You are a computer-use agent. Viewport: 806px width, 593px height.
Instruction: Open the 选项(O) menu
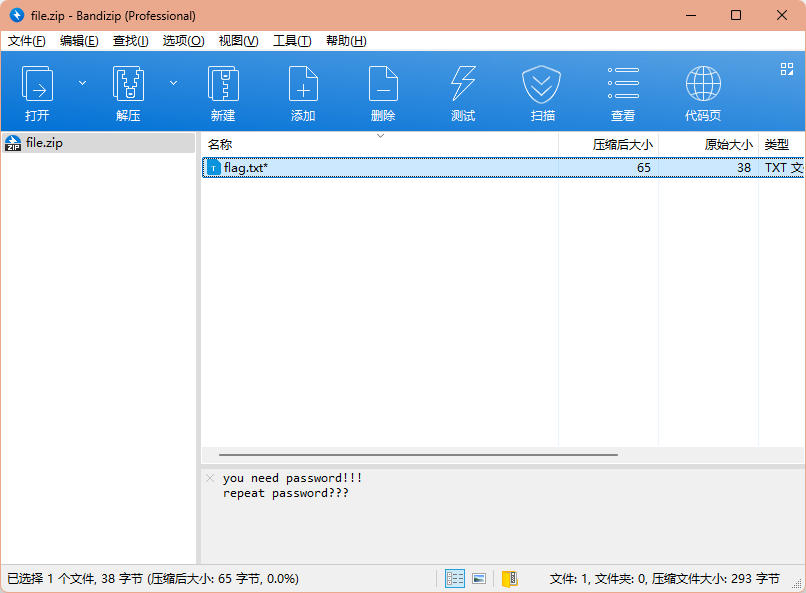click(183, 41)
